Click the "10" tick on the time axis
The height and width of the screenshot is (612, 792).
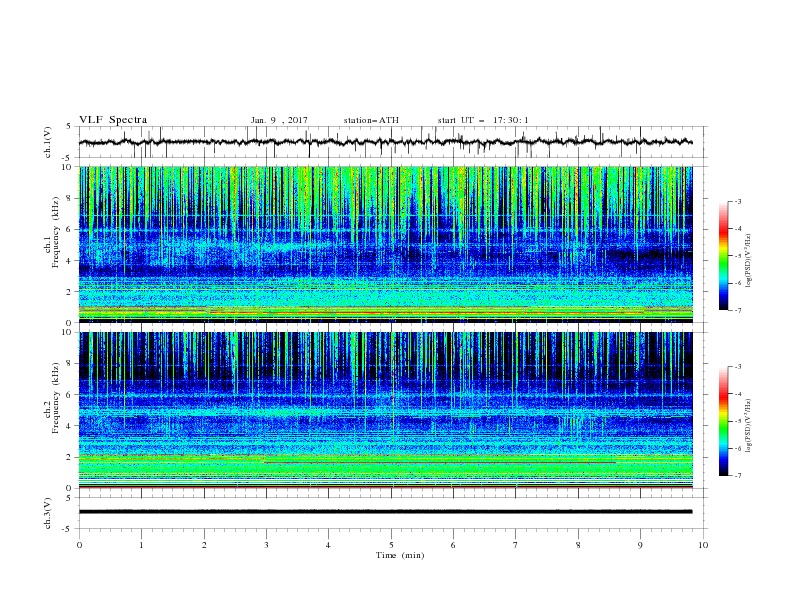coord(703,545)
